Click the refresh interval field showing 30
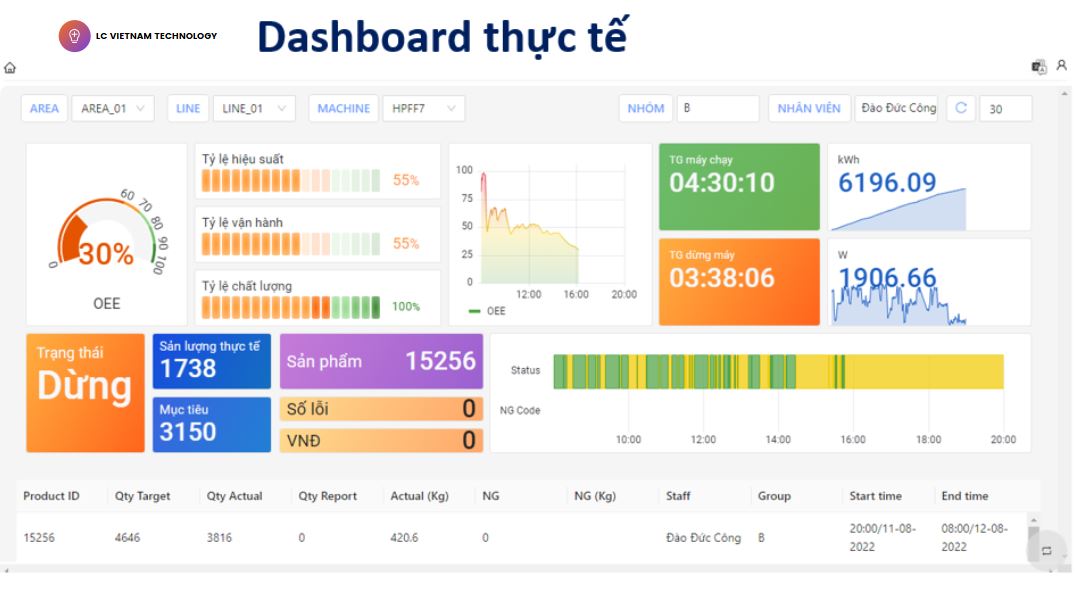 click(1005, 109)
